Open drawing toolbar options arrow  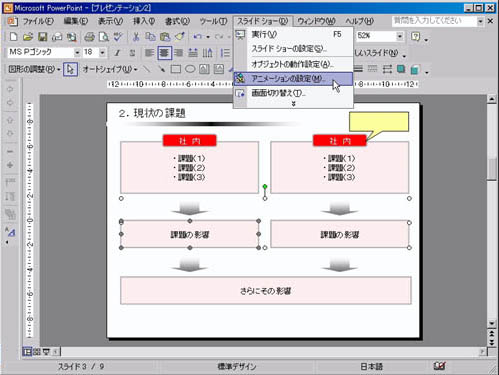click(427, 72)
